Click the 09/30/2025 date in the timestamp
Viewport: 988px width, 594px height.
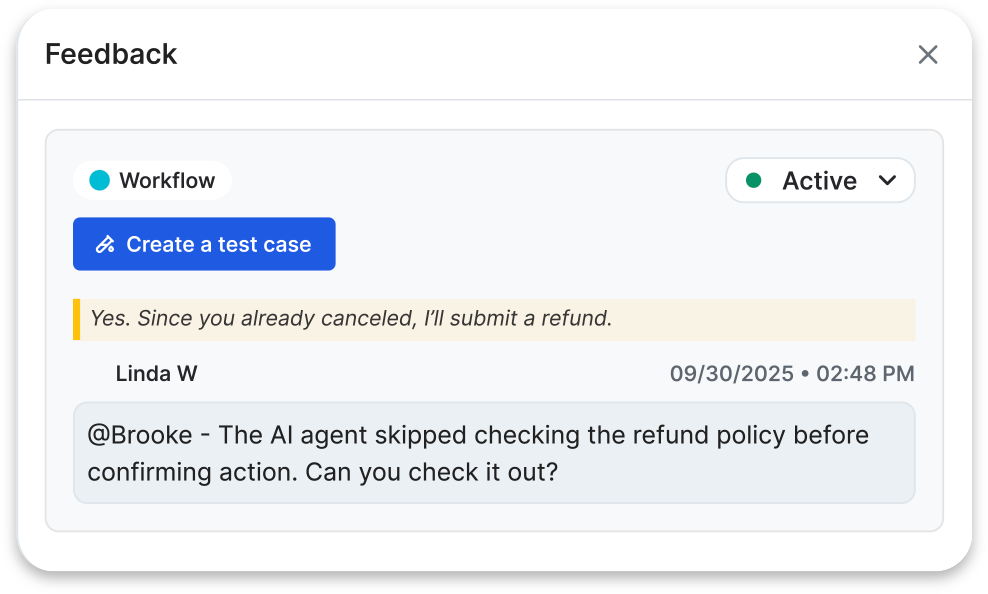point(732,374)
